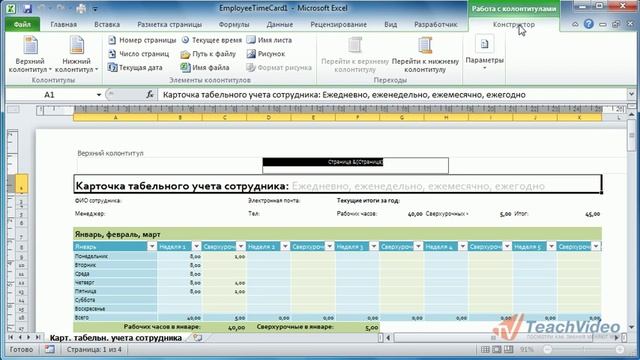The height and width of the screenshot is (360, 640).
Task: Insert Номер страницы element
Action: click(x=142, y=40)
